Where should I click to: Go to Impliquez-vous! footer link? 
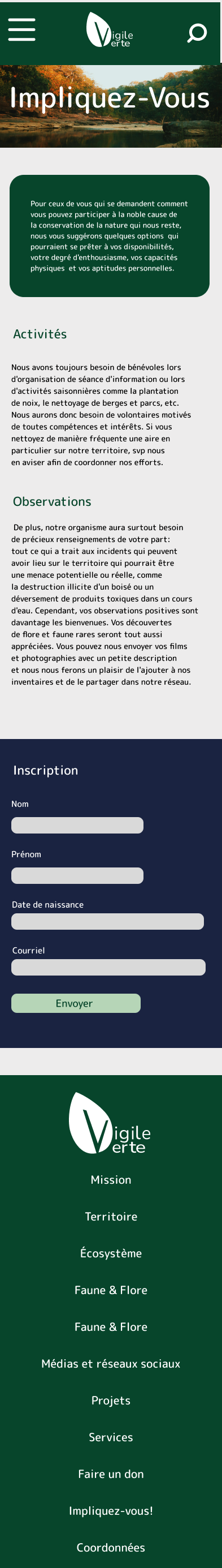click(x=111, y=1511)
